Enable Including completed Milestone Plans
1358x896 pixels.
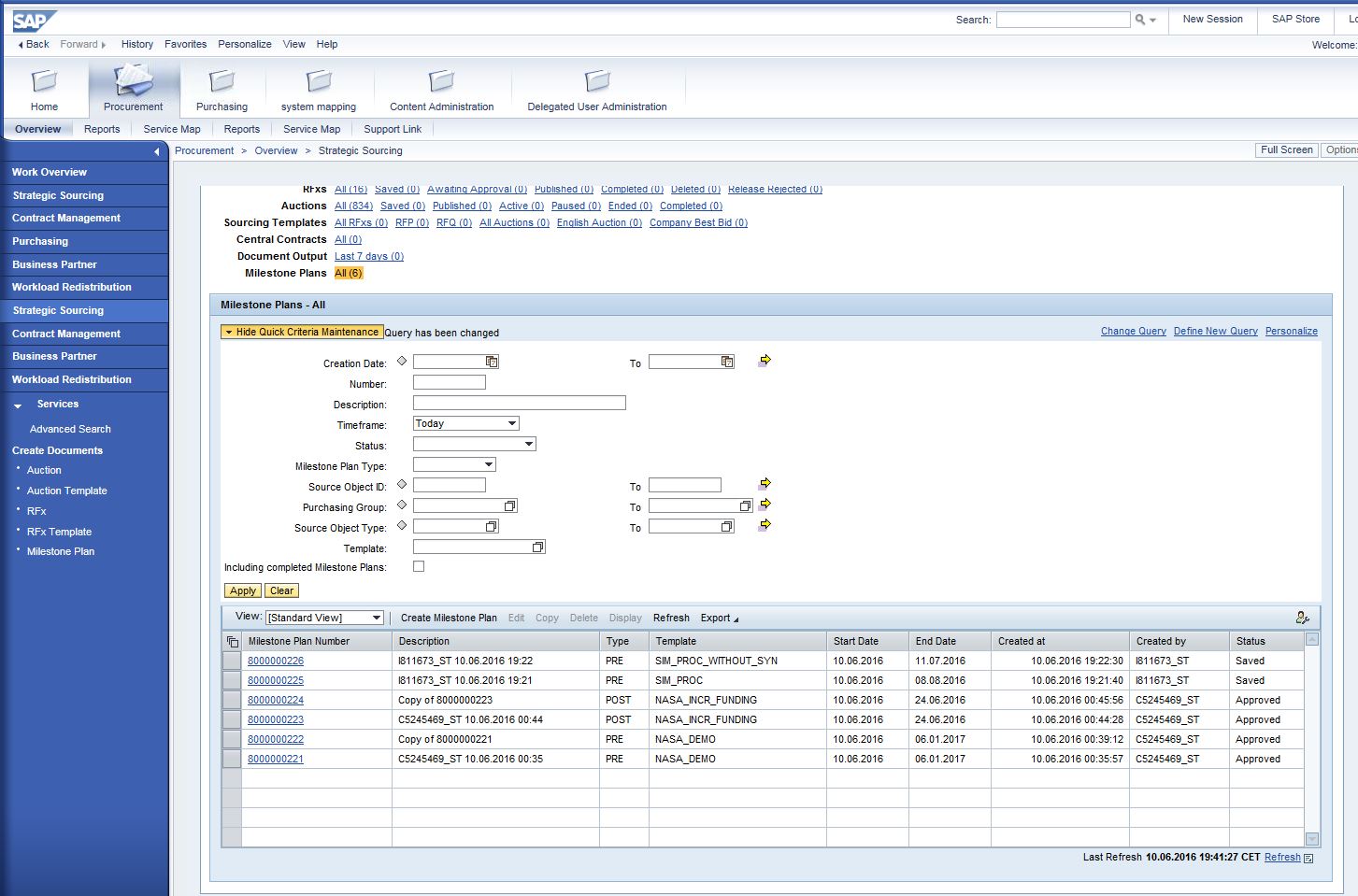click(418, 565)
